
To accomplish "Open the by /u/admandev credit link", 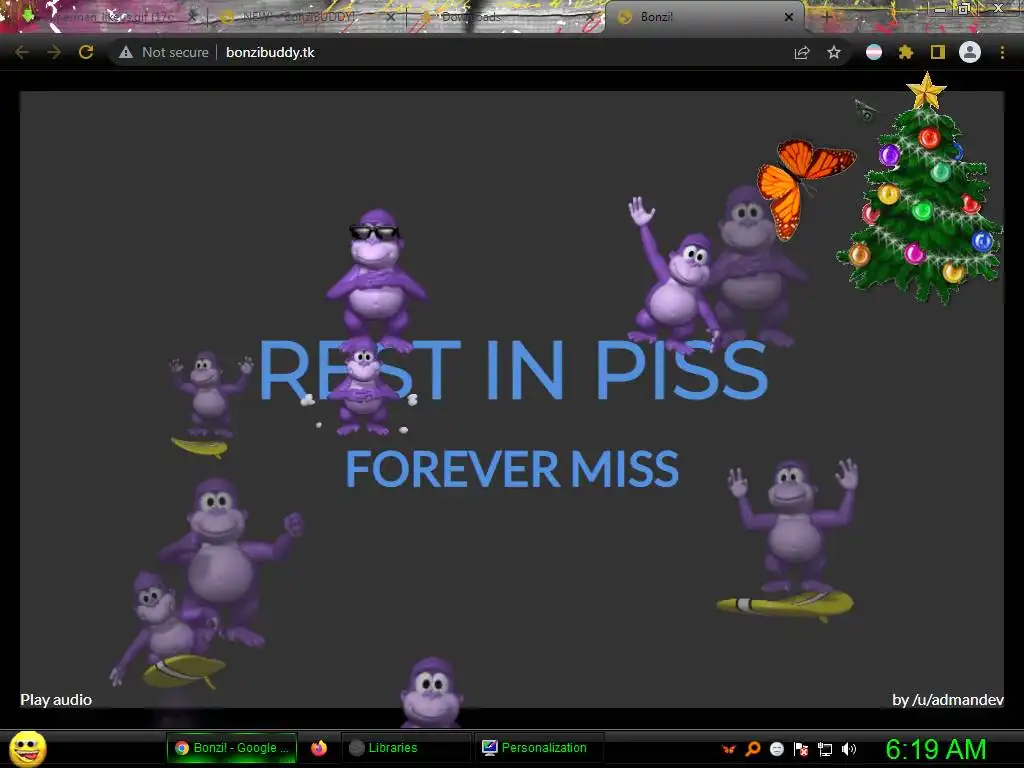I will pyautogui.click(x=948, y=699).
